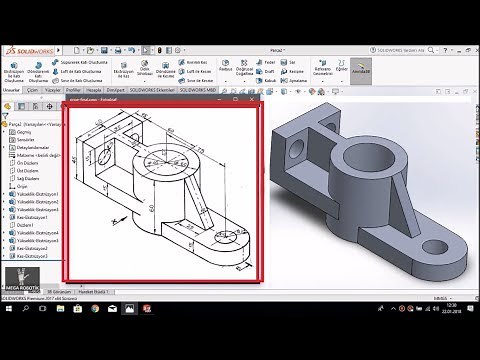Open Chrome from the taskbar

click(95, 309)
